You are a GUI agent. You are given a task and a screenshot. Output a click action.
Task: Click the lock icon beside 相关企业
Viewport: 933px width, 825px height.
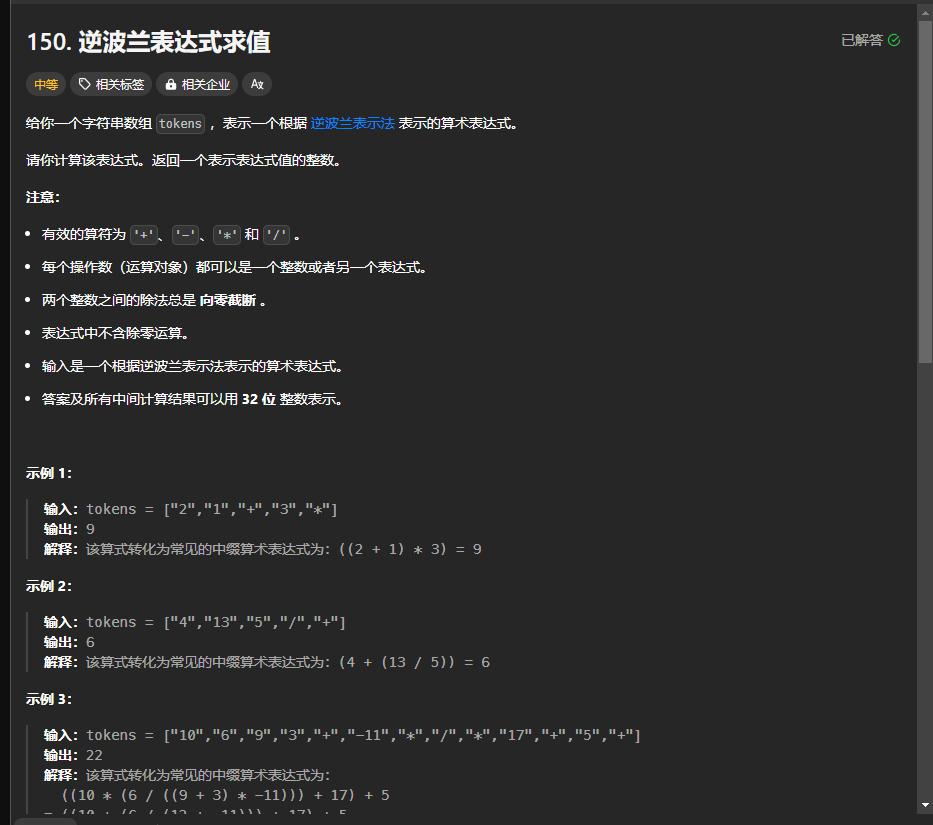(171, 85)
